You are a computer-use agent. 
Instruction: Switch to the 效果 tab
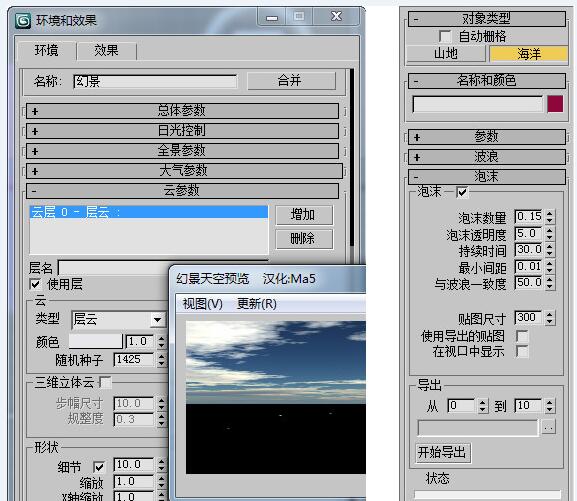[x=106, y=50]
